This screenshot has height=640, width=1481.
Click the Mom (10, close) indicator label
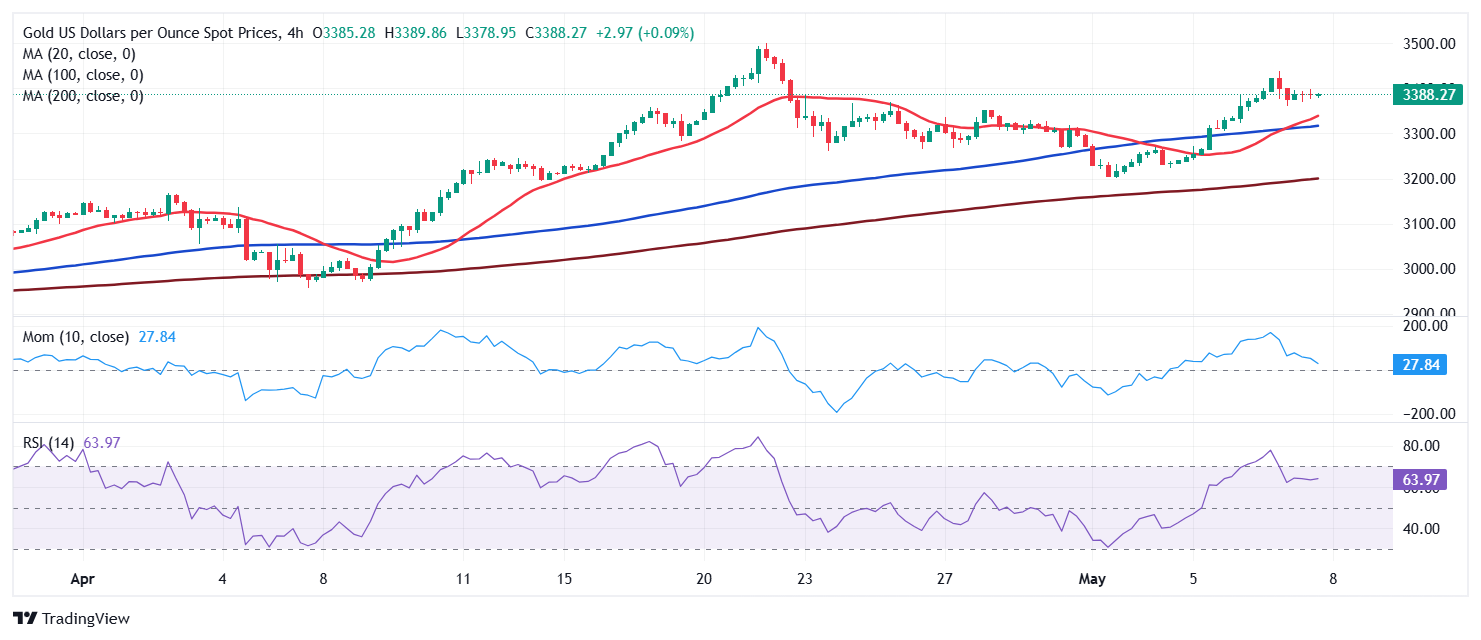pos(76,337)
